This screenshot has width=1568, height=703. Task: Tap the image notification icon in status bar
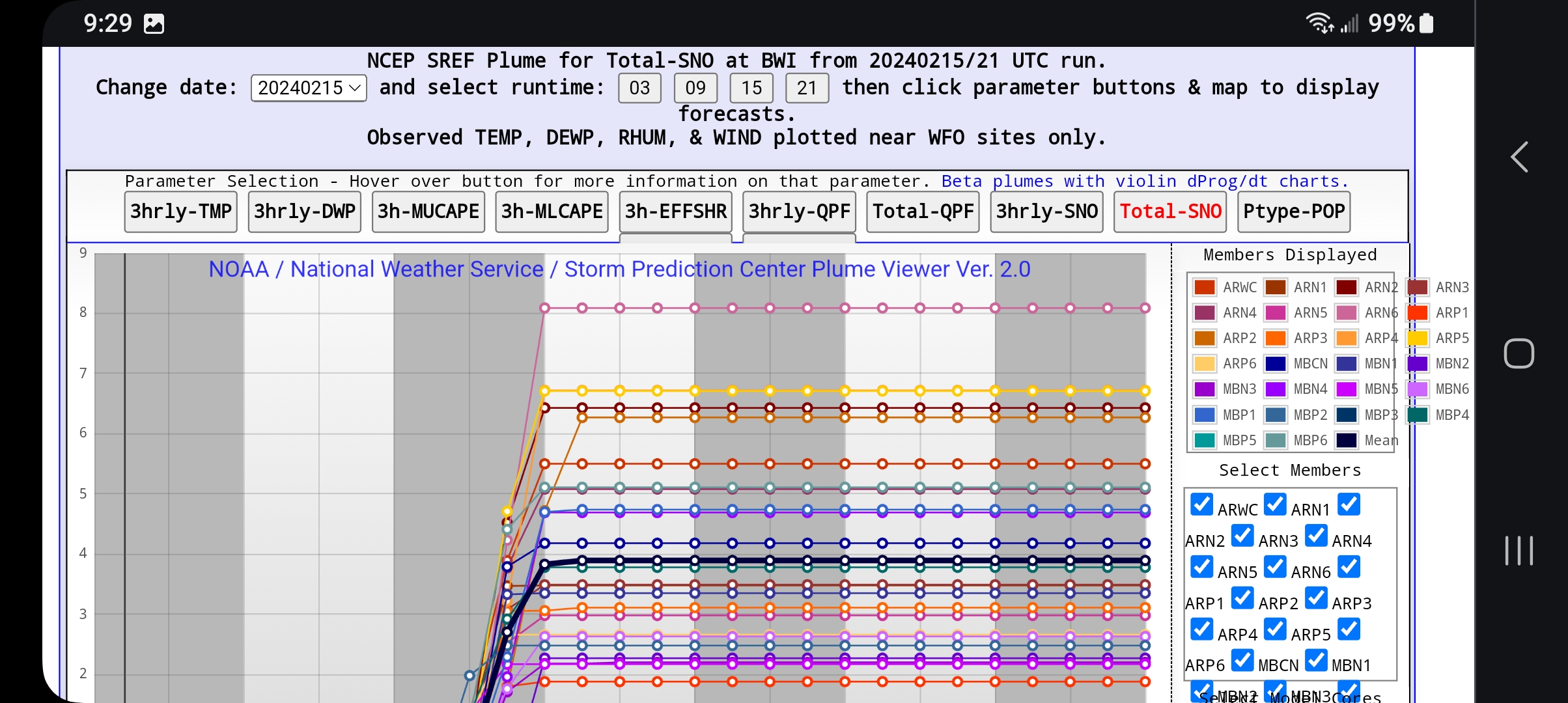coord(154,24)
